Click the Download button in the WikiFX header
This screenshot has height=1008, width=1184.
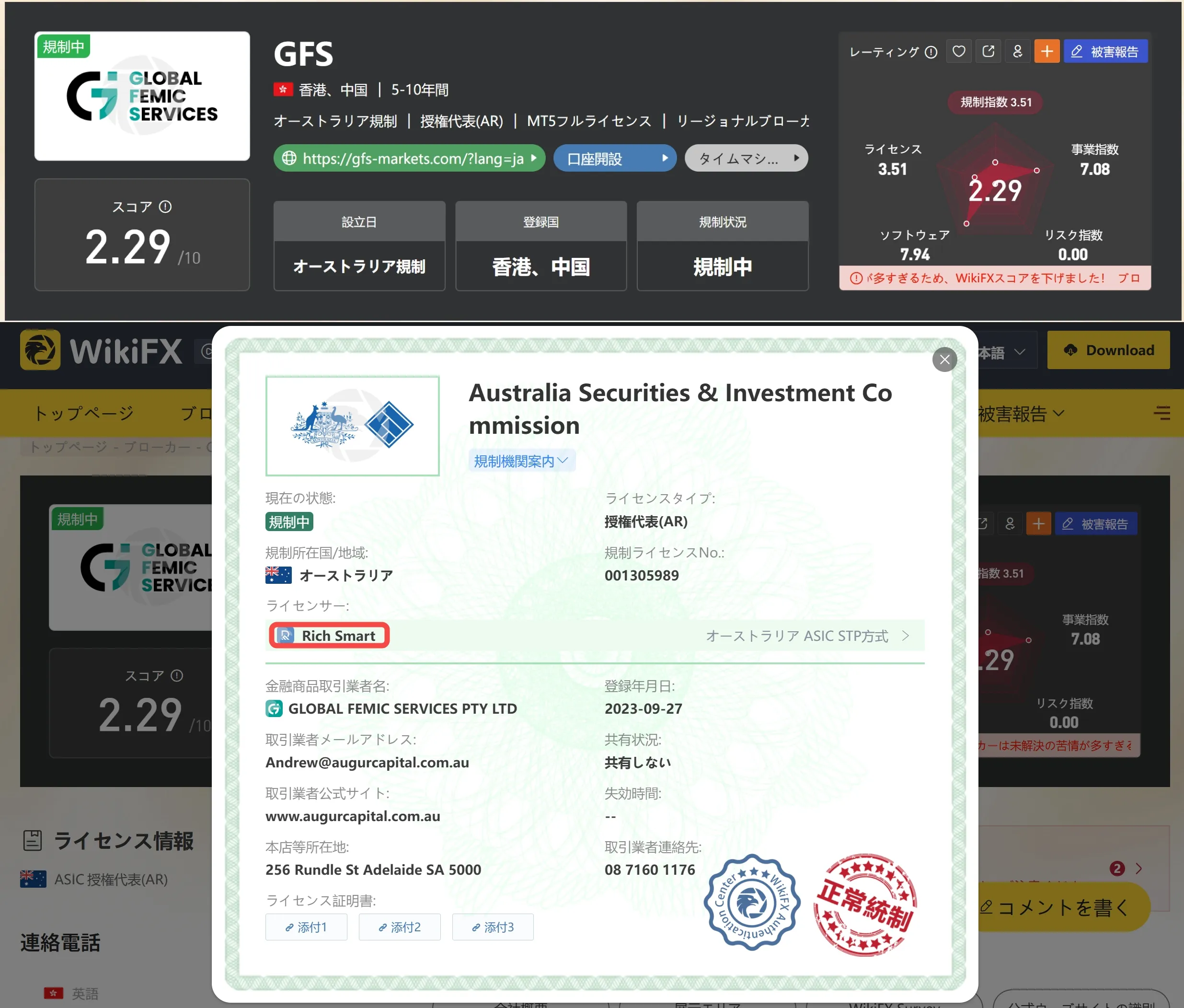point(1108,350)
